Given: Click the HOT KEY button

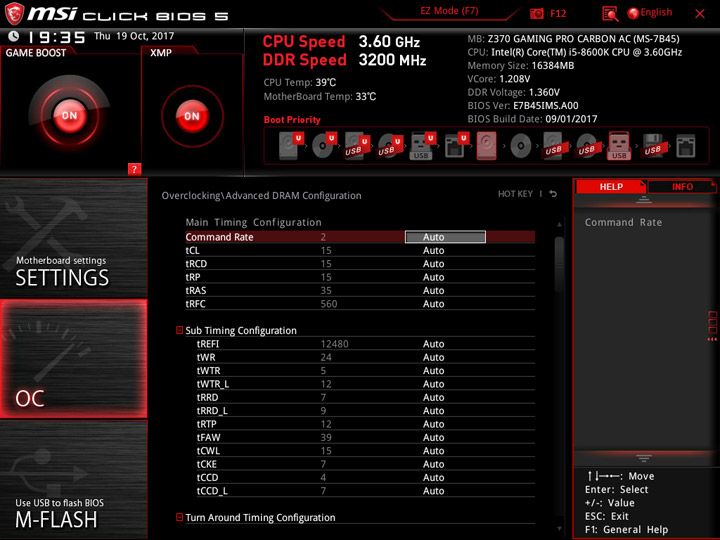Looking at the screenshot, I should 515,194.
